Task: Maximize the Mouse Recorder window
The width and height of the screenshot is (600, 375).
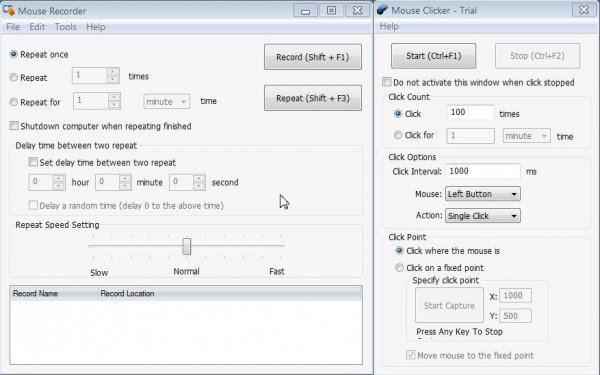Action: click(331, 11)
